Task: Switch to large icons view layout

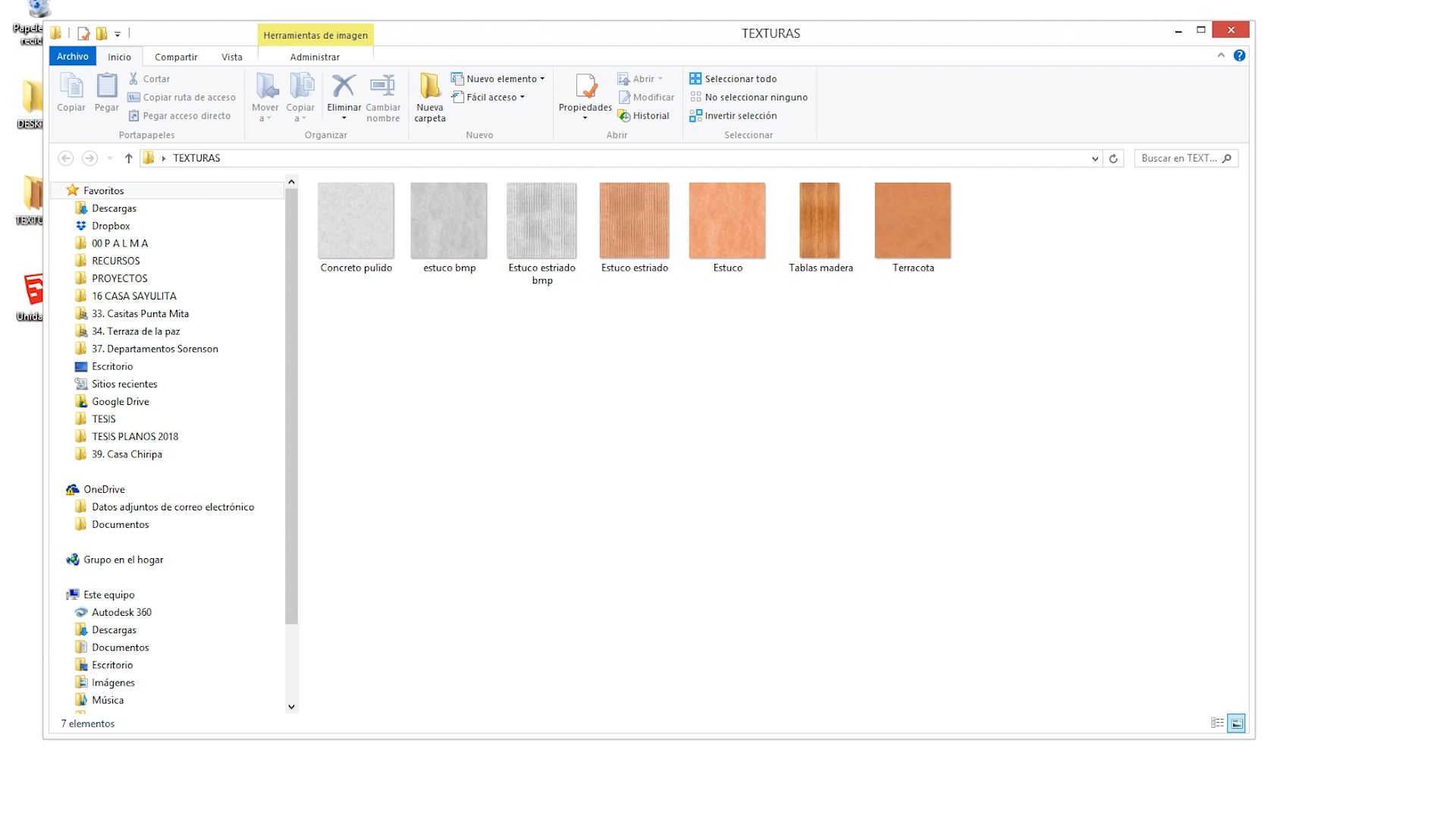Action: (1236, 723)
